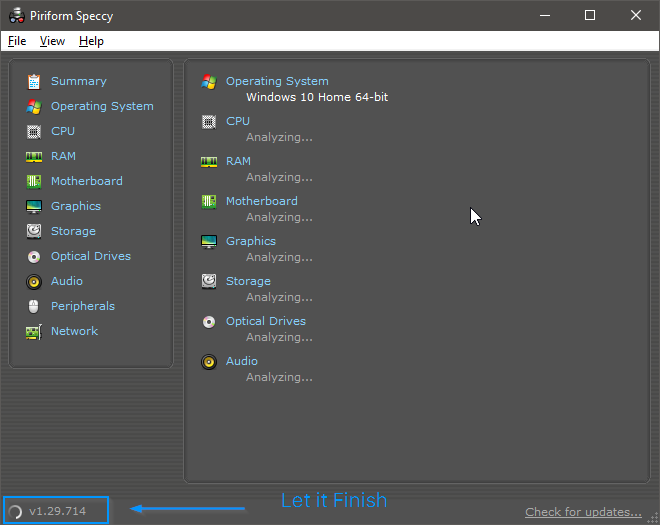Image resolution: width=660 pixels, height=525 pixels.
Task: Minimize the Piriform Speccy window
Action: point(545,16)
